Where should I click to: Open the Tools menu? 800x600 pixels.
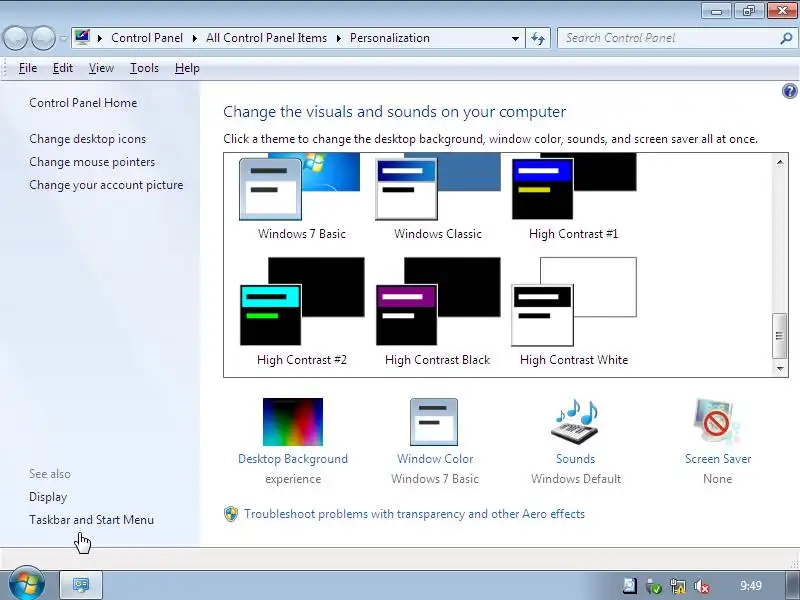click(144, 68)
